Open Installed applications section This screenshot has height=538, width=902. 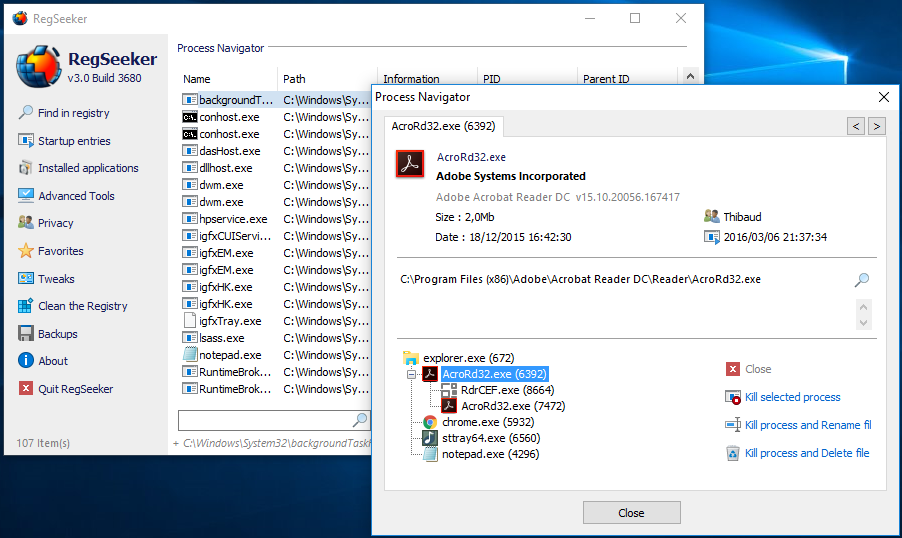78,168
